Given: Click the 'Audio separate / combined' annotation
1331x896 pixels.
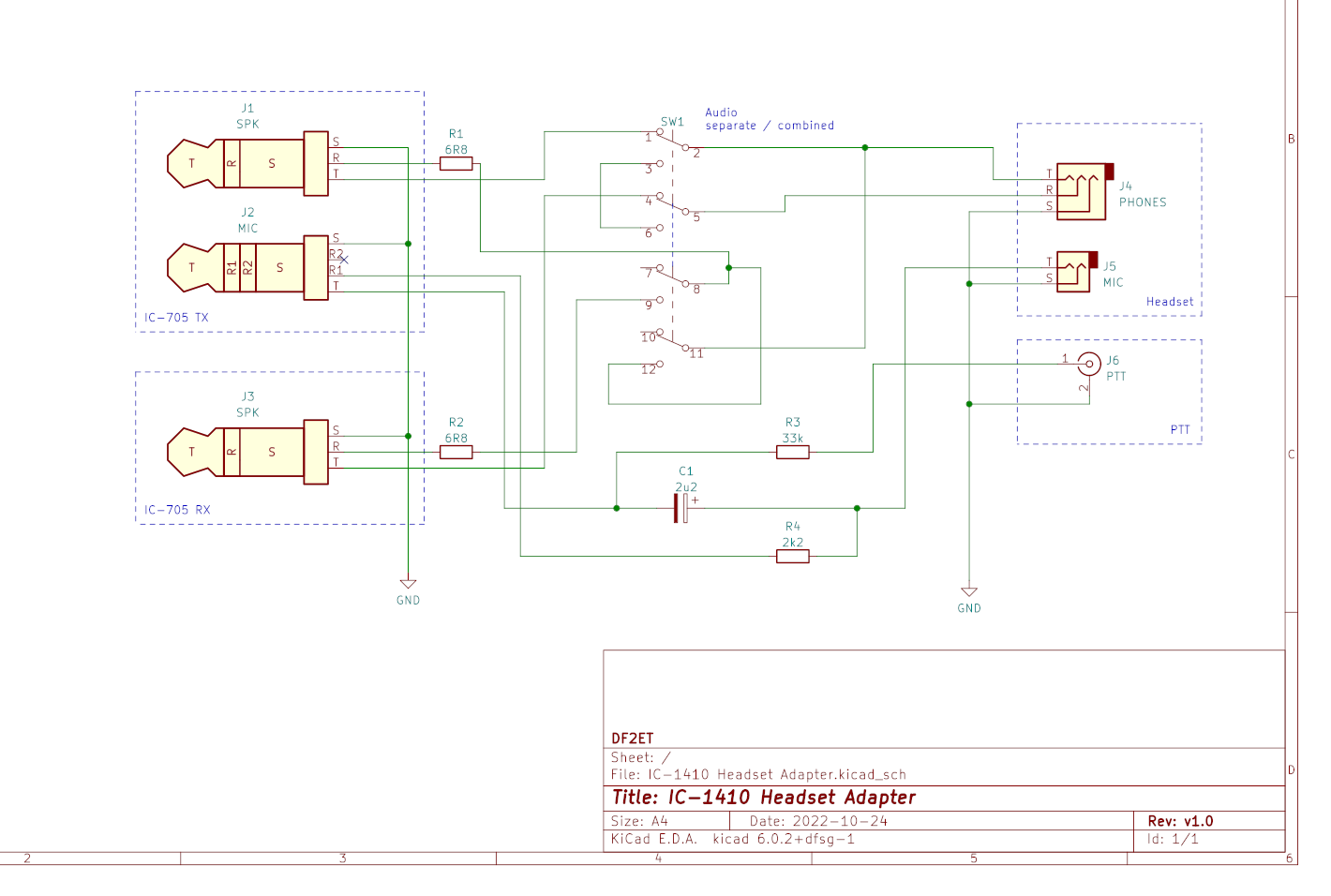Looking at the screenshot, I should (x=770, y=119).
